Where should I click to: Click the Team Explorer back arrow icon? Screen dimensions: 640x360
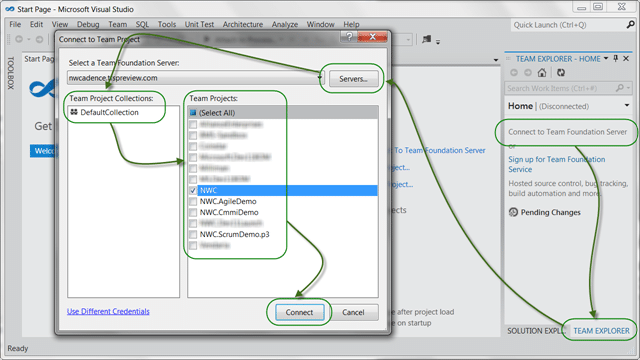(x=514, y=73)
